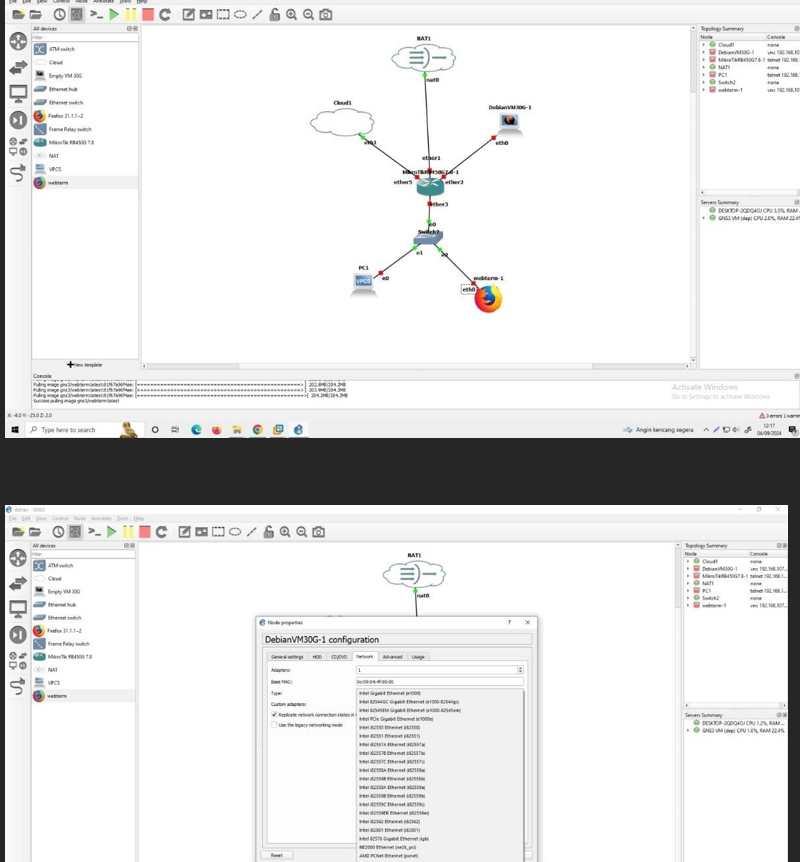Click help question mark in Node properties
Viewport: 800px width, 862px height.
[509, 622]
